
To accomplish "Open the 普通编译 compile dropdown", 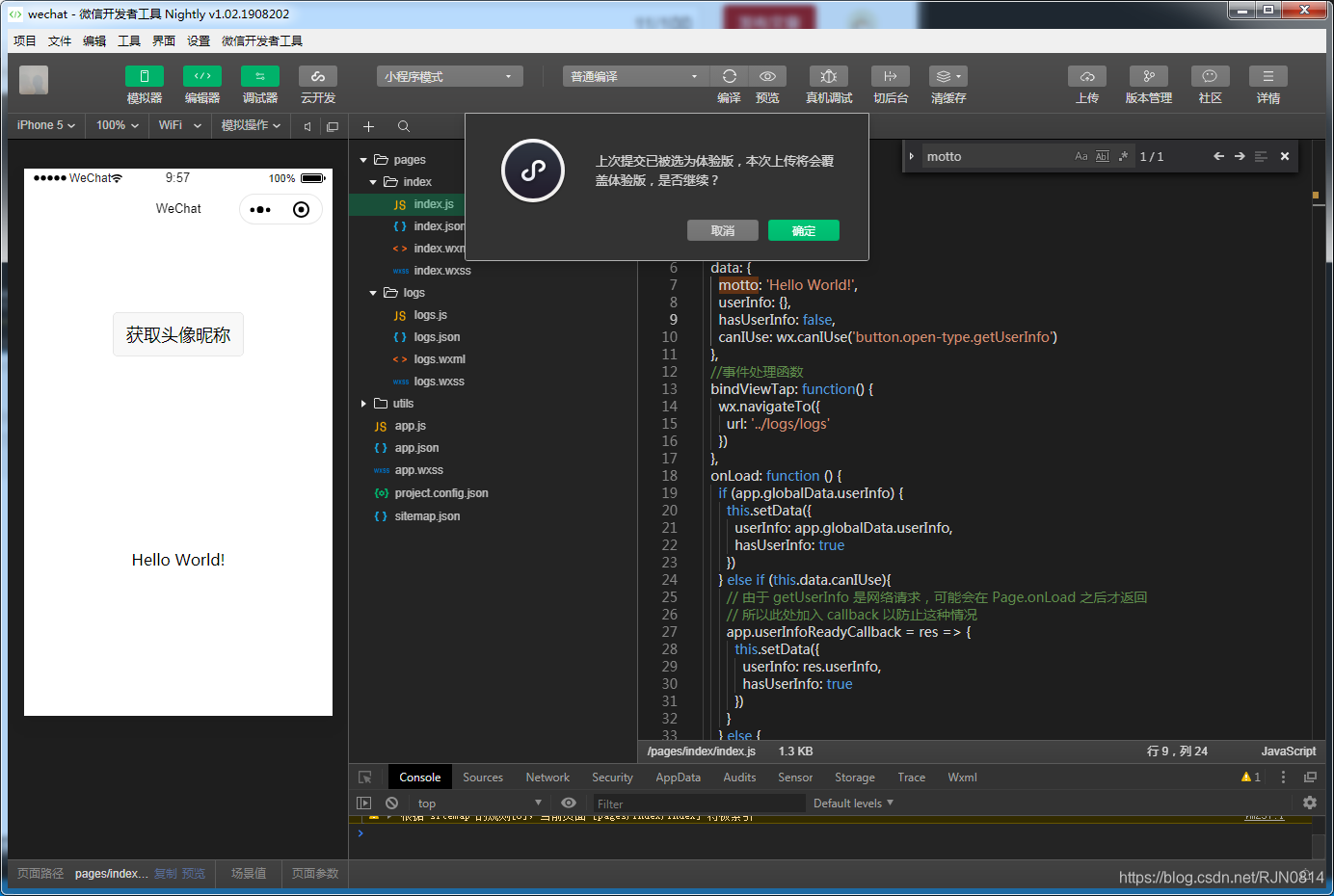I will click(x=636, y=76).
